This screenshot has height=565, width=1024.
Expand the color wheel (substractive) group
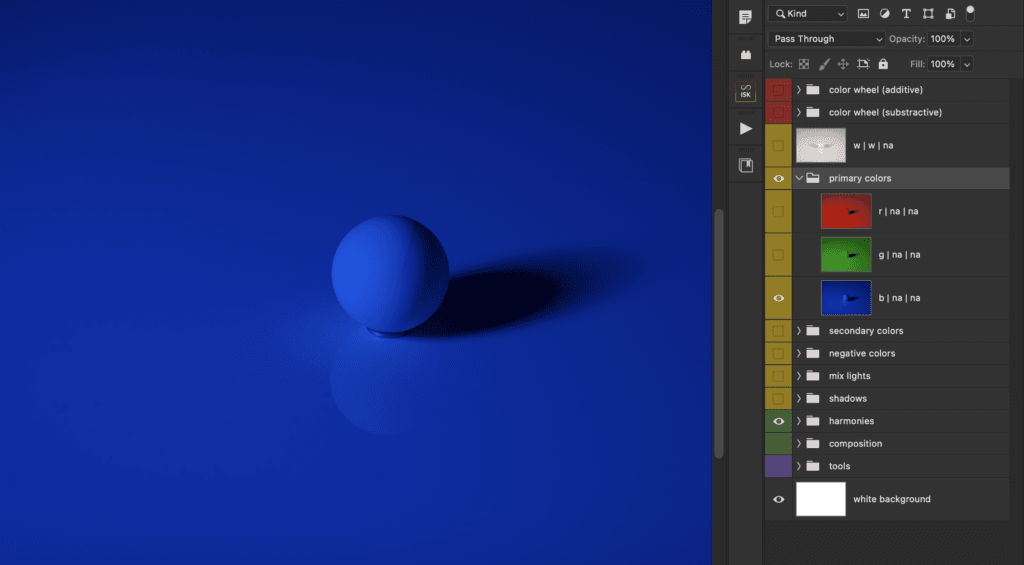point(799,112)
